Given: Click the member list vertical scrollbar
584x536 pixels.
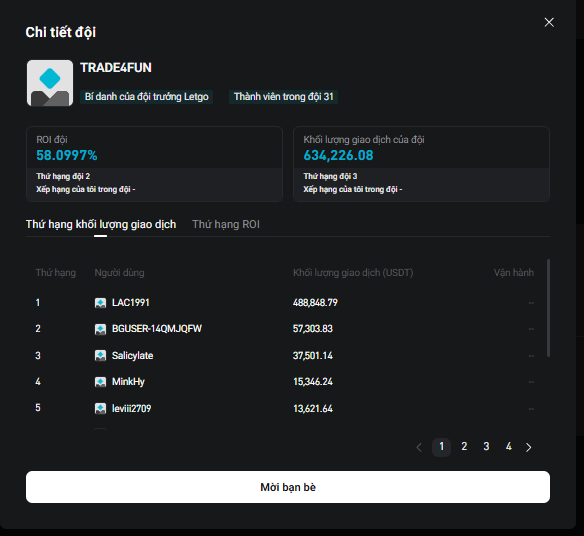Looking at the screenshot, I should click(548, 308).
